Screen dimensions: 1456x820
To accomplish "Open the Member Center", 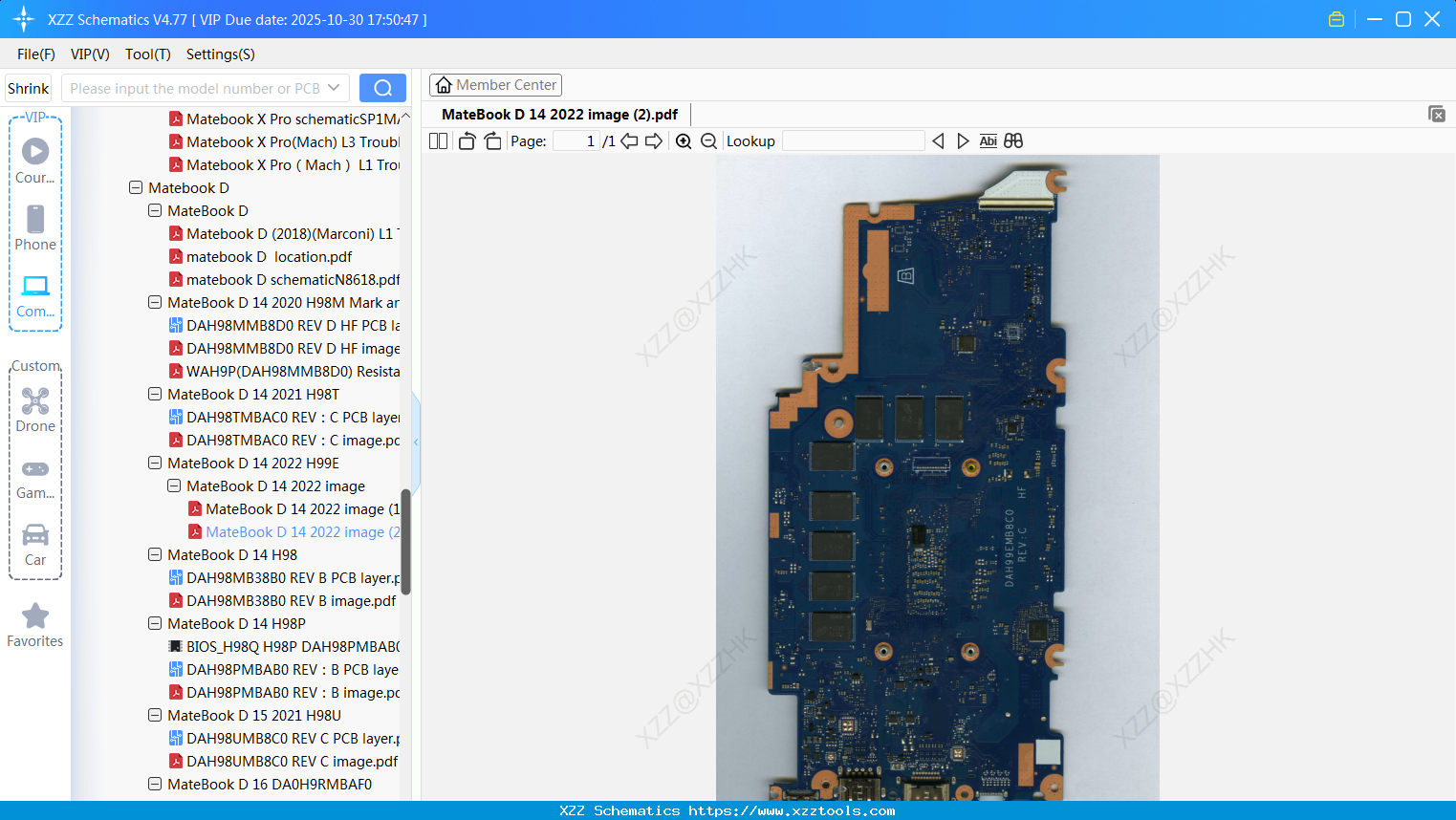I will [495, 85].
